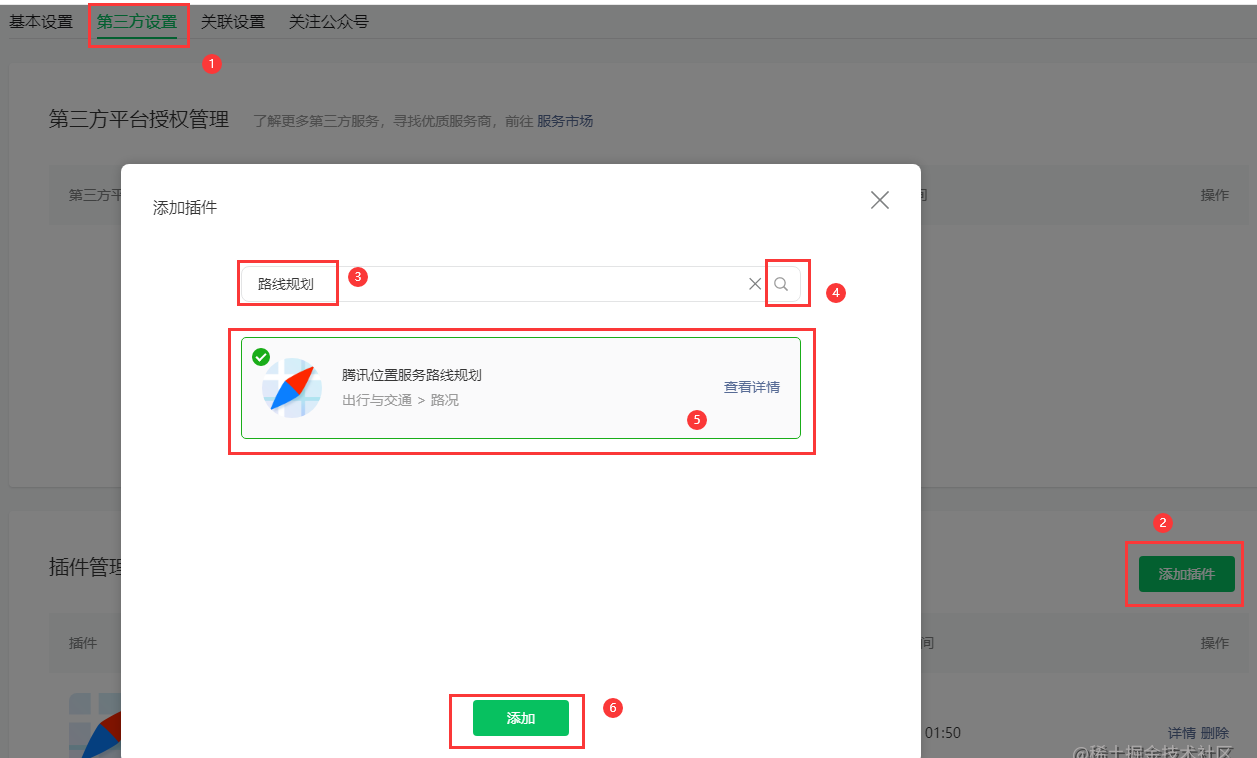Viewport: 1257px width, 758px height.
Task: Click the compass plugin icon in dialog
Action: point(291,388)
